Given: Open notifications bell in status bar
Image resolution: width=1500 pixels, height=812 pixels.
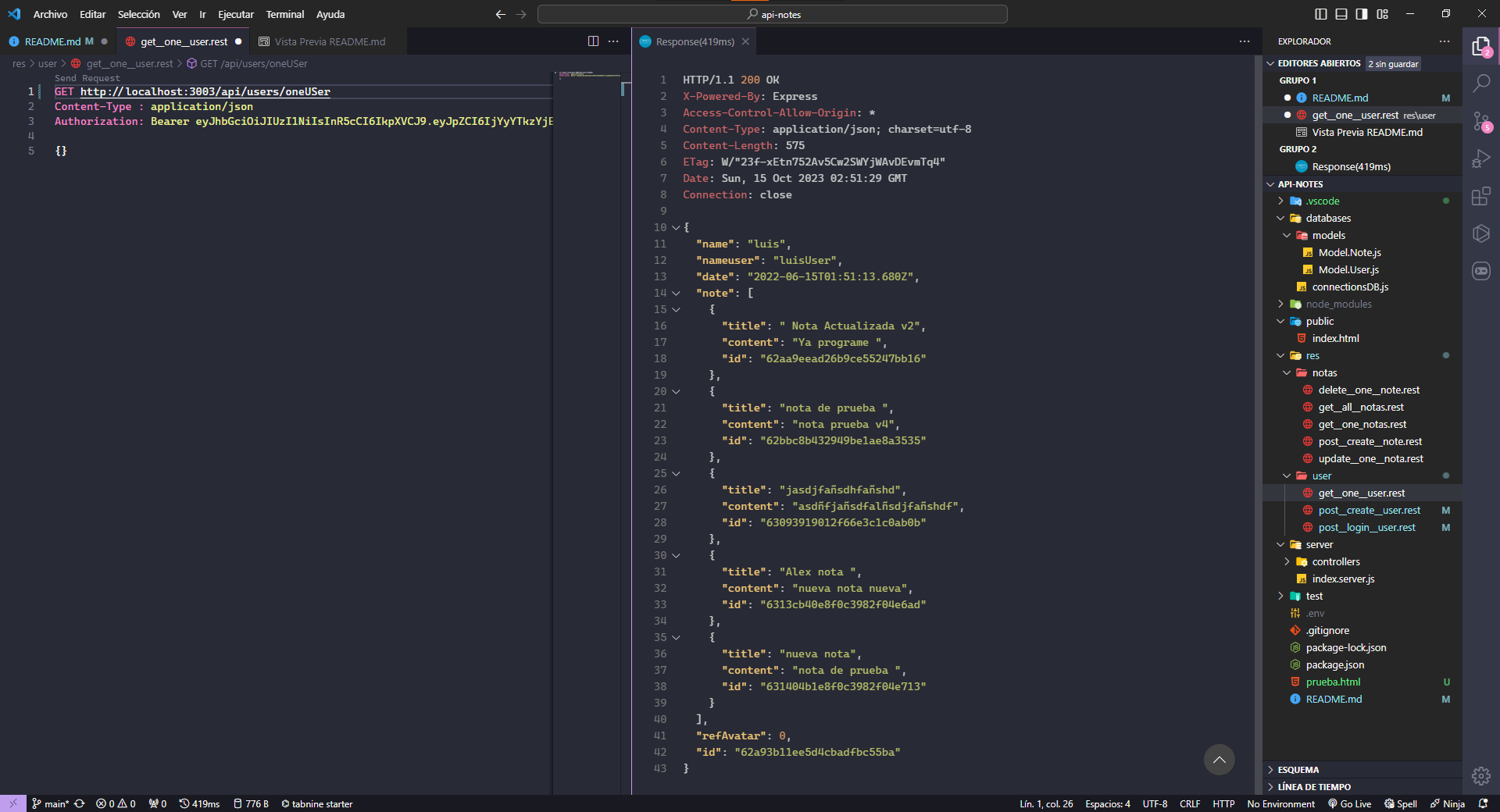Looking at the screenshot, I should (x=1483, y=803).
